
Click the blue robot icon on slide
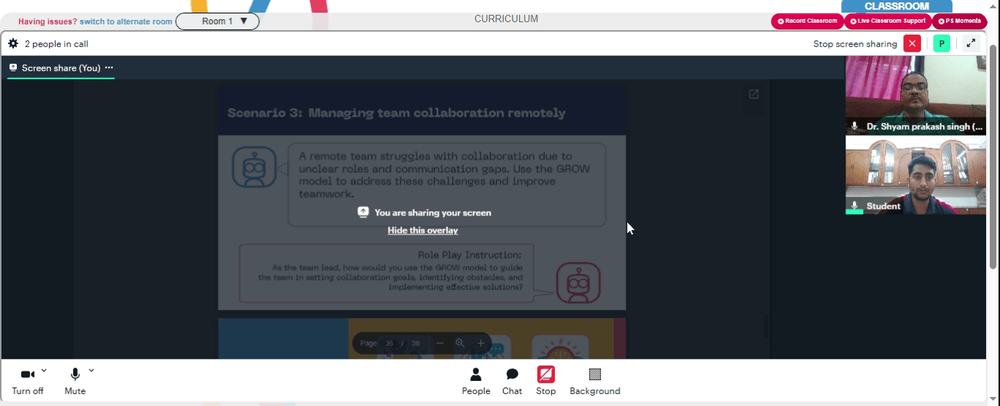pos(254,167)
